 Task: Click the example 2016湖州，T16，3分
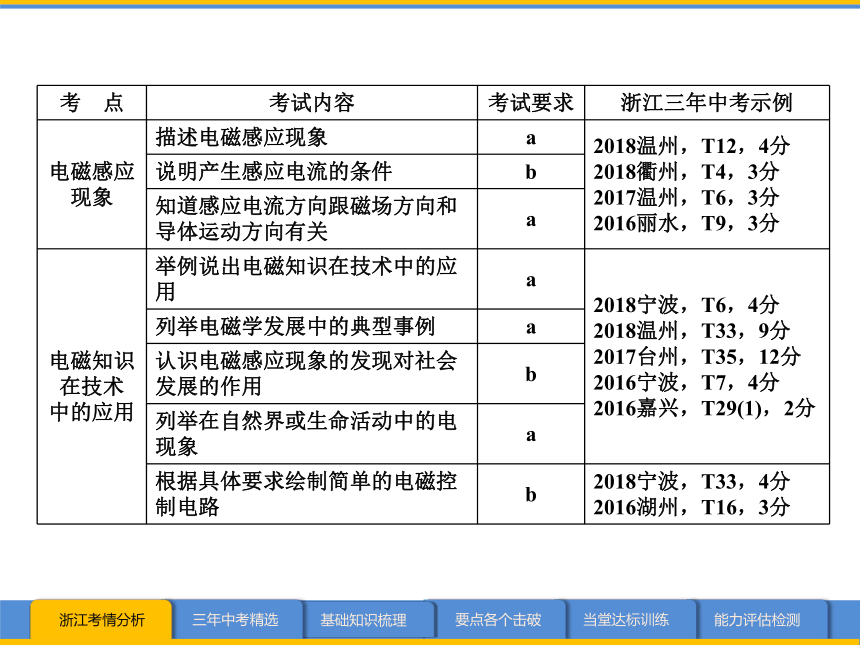point(692,507)
